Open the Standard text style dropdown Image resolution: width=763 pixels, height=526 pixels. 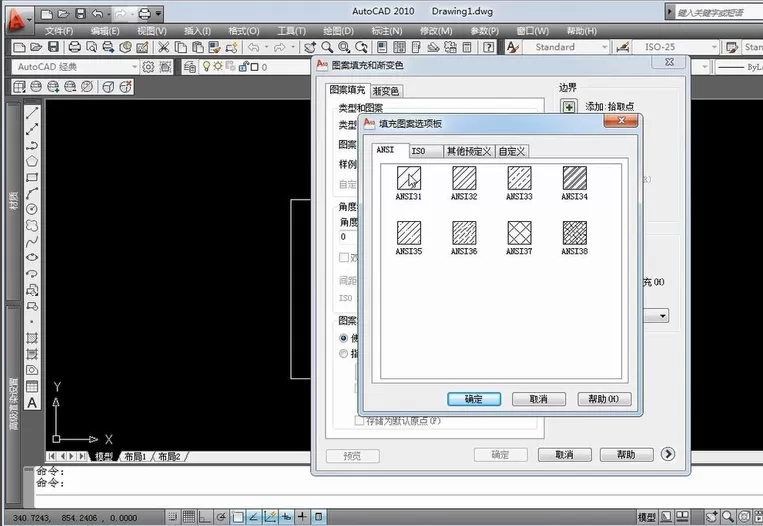point(566,47)
